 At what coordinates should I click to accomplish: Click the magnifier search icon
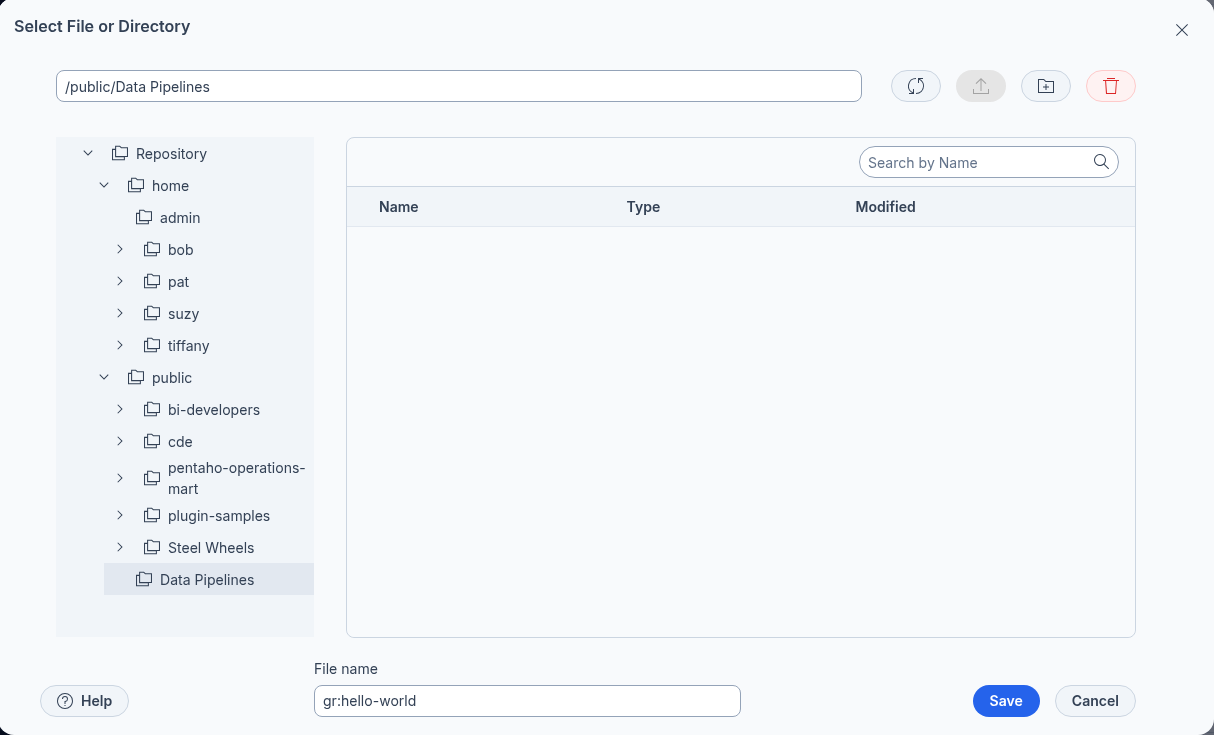[x=1101, y=162]
